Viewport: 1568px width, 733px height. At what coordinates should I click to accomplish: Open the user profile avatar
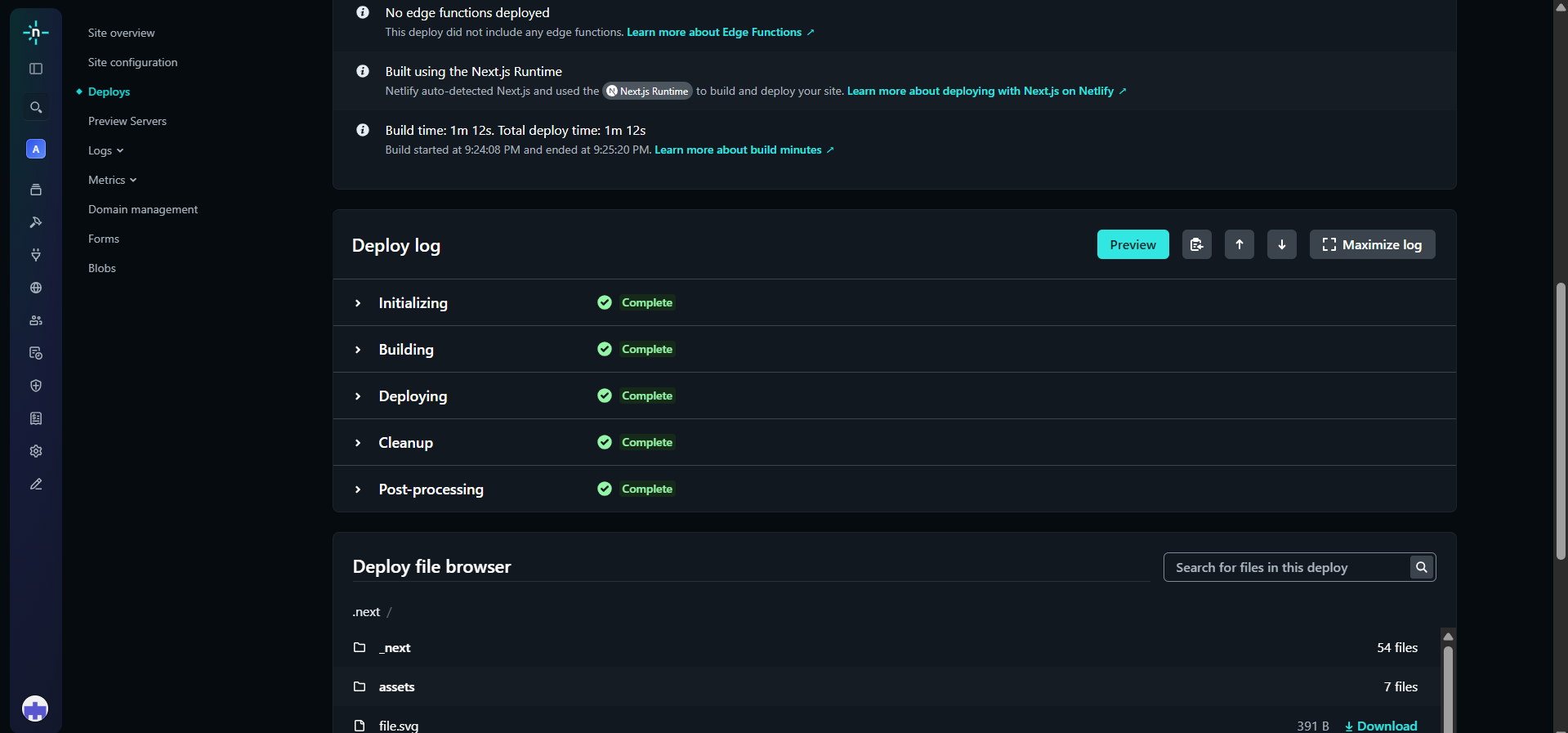click(35, 708)
